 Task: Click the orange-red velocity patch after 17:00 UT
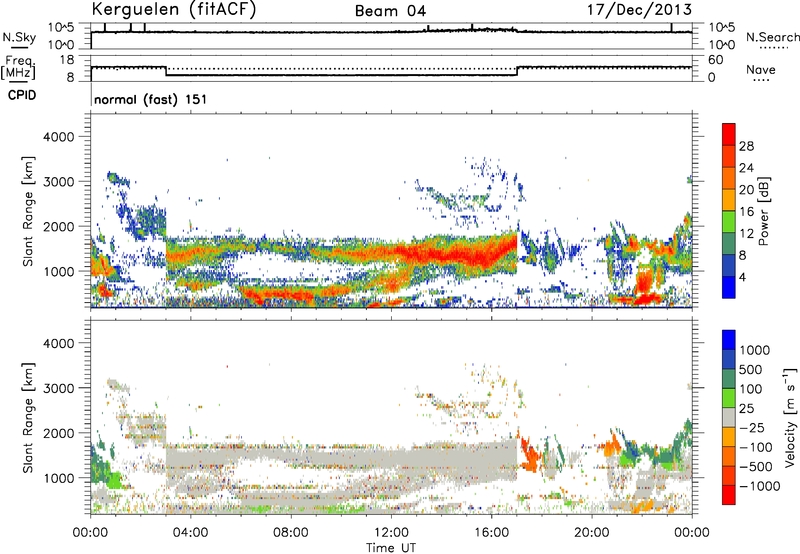pyautogui.click(x=530, y=454)
